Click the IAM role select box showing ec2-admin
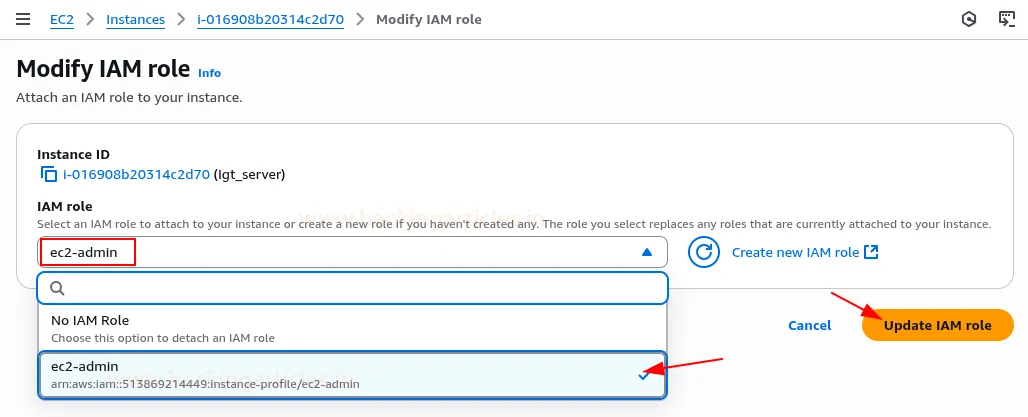The image size is (1028, 417). pos(340,253)
